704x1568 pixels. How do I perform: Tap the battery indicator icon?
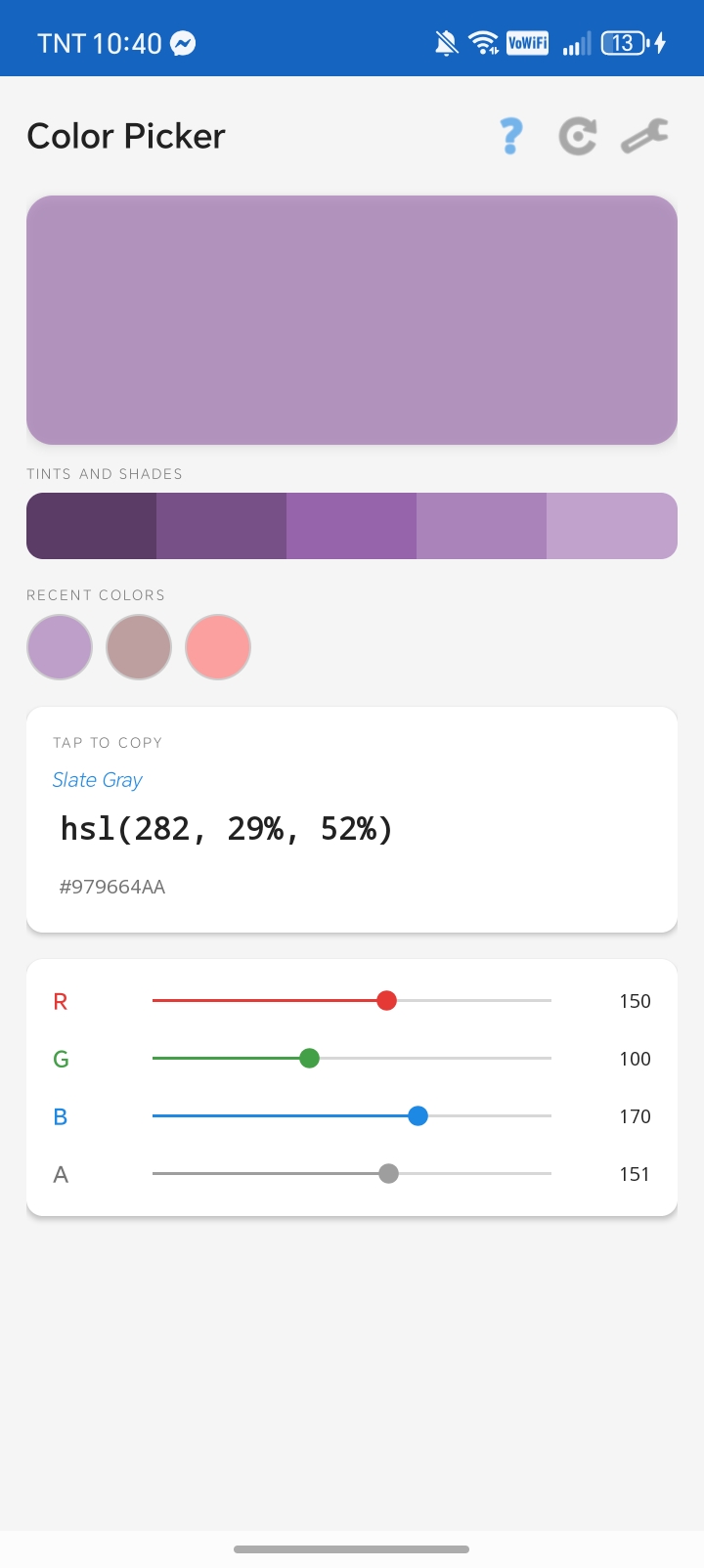pyautogui.click(x=634, y=43)
